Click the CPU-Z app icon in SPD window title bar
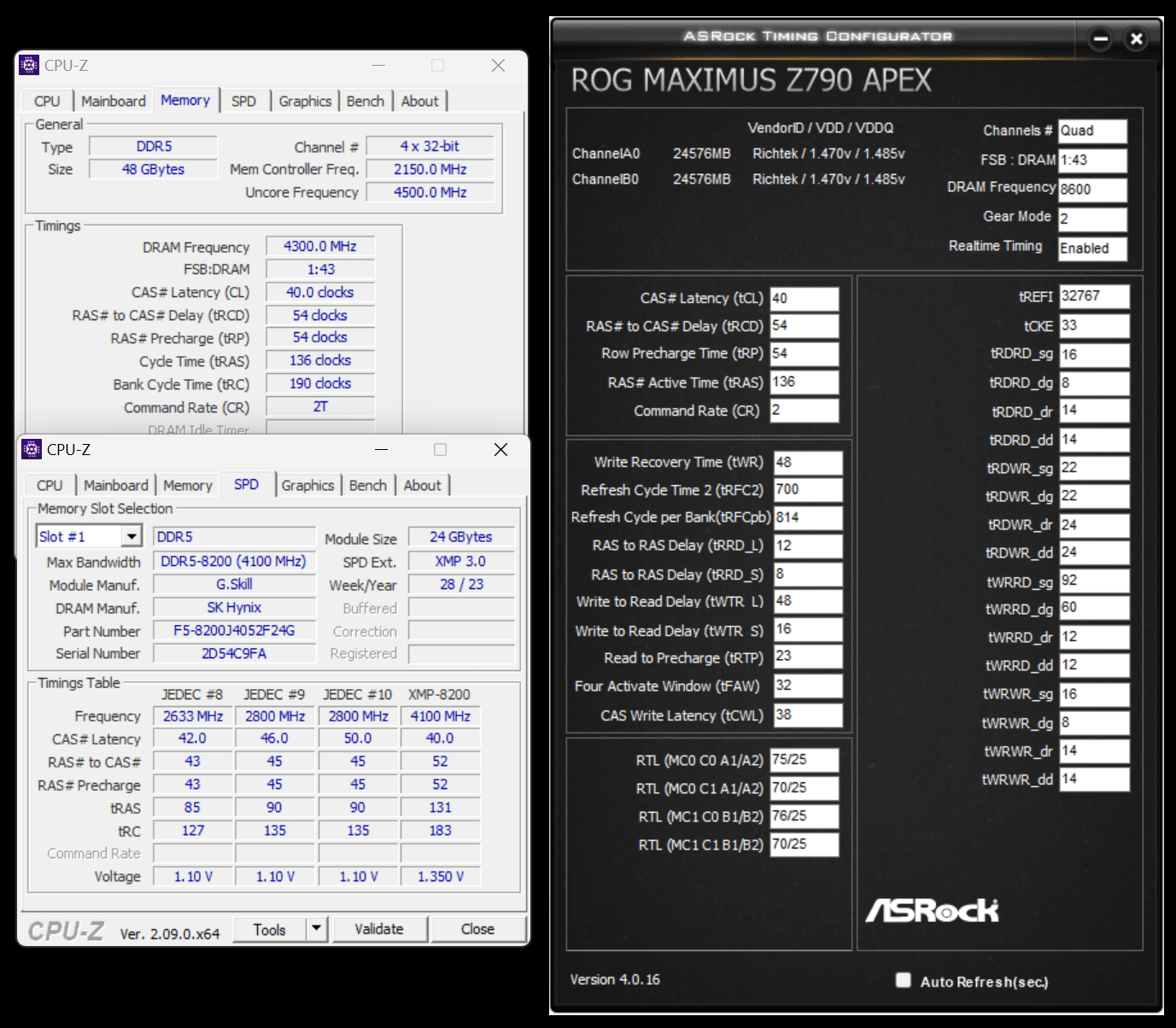Image resolution: width=1176 pixels, height=1028 pixels. pyautogui.click(x=32, y=449)
